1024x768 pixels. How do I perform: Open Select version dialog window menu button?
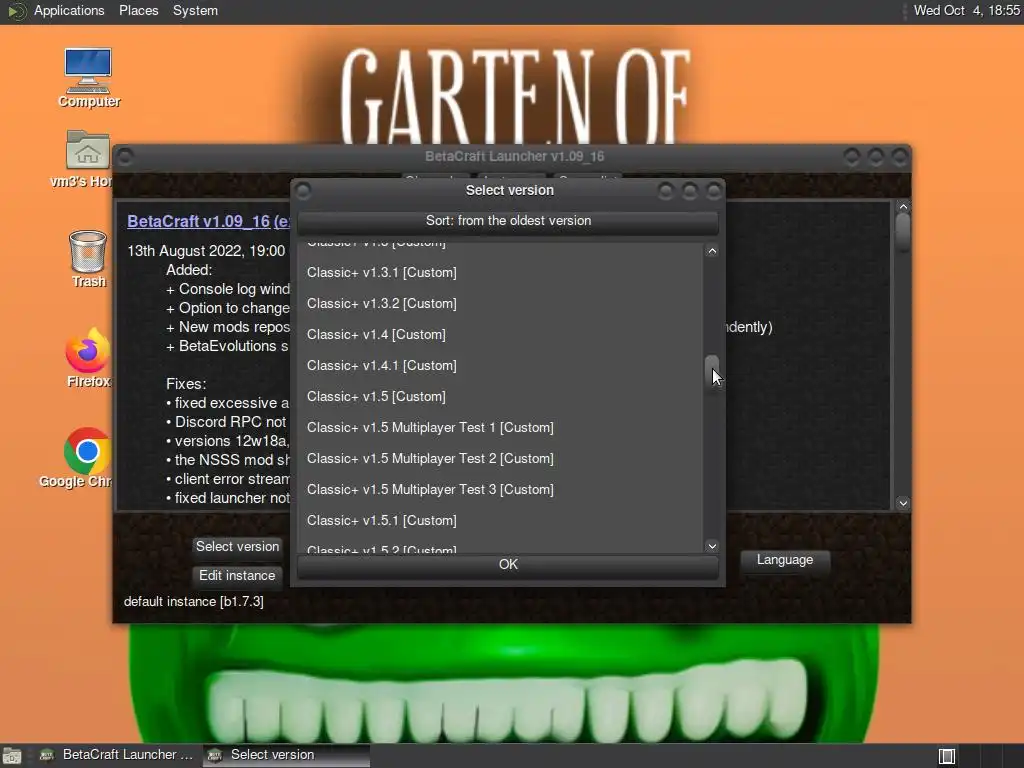[x=303, y=191]
